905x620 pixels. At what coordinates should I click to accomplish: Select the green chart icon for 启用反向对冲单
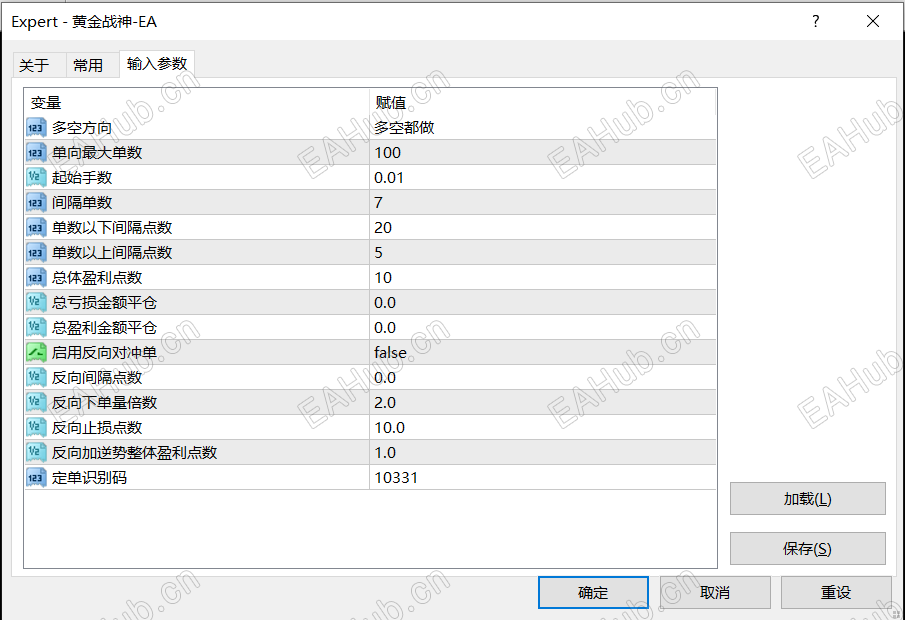tap(36, 352)
